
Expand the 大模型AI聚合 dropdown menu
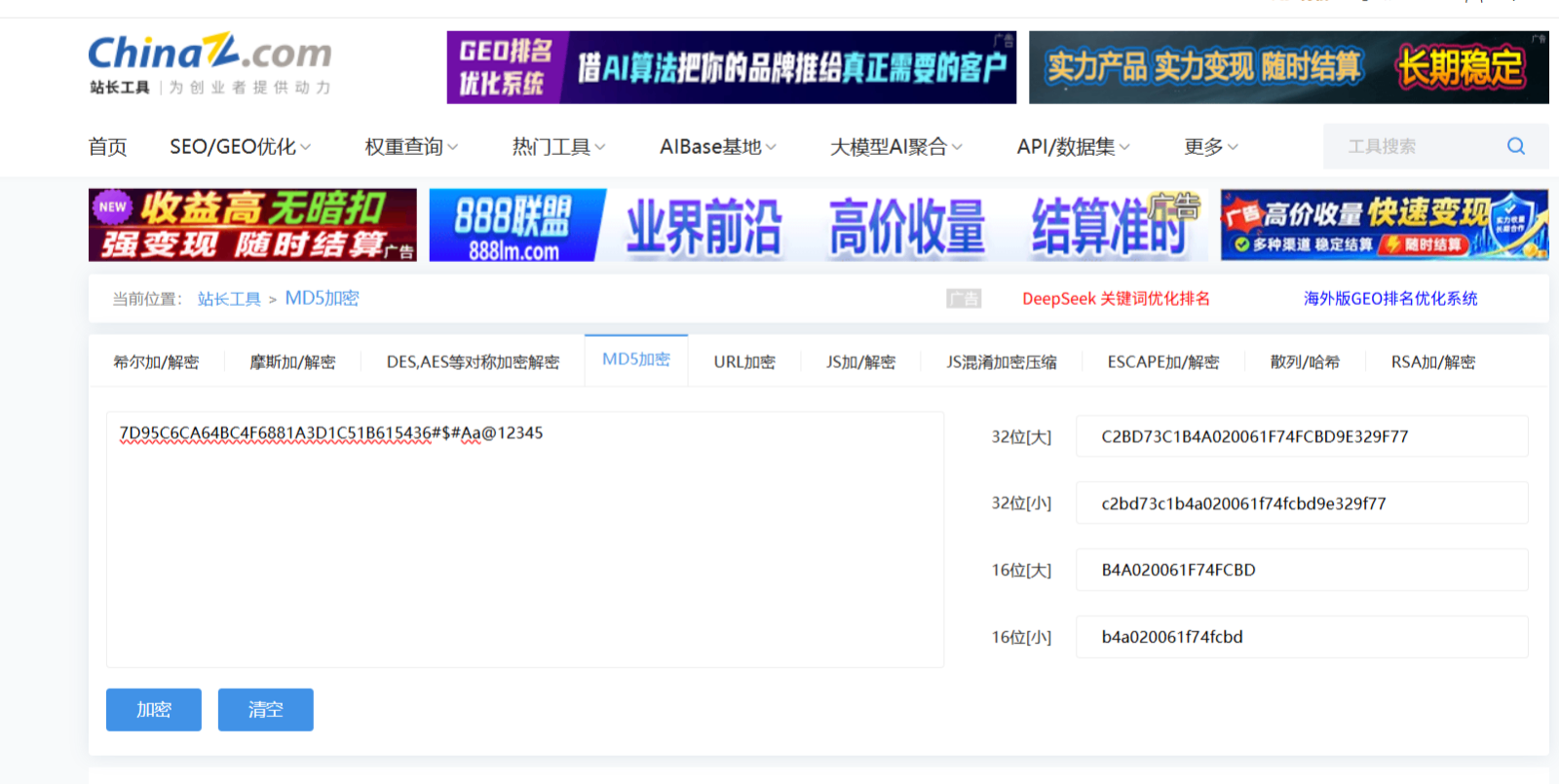tap(896, 146)
